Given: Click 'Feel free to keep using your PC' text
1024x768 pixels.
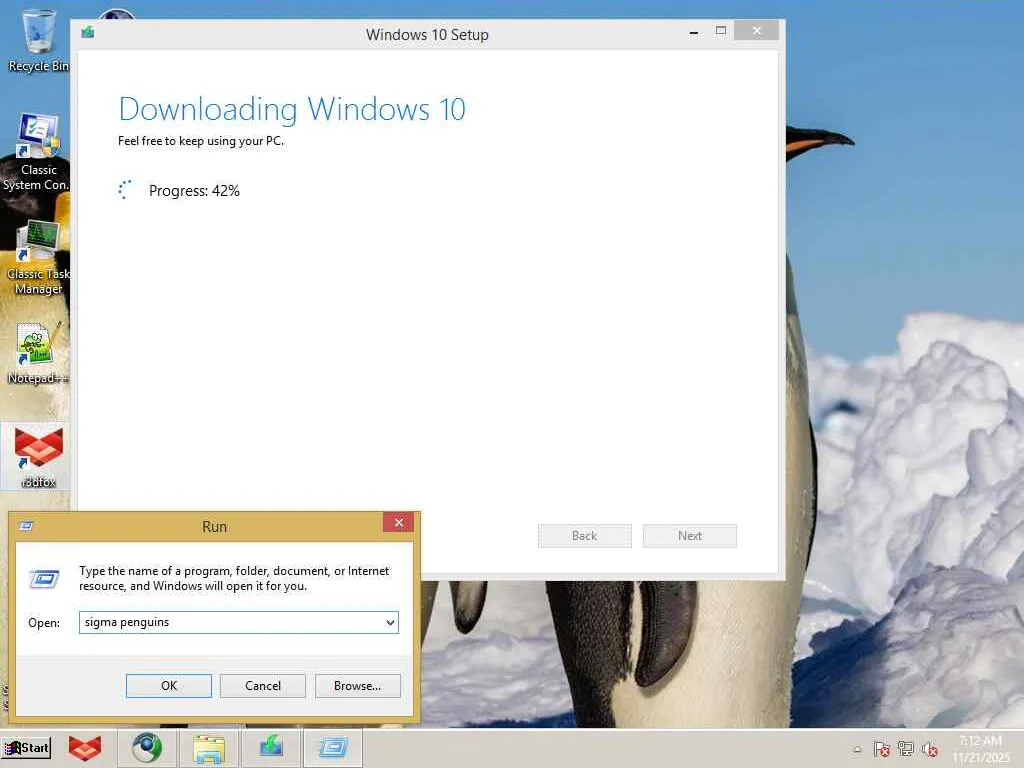Looking at the screenshot, I should pyautogui.click(x=200, y=141).
